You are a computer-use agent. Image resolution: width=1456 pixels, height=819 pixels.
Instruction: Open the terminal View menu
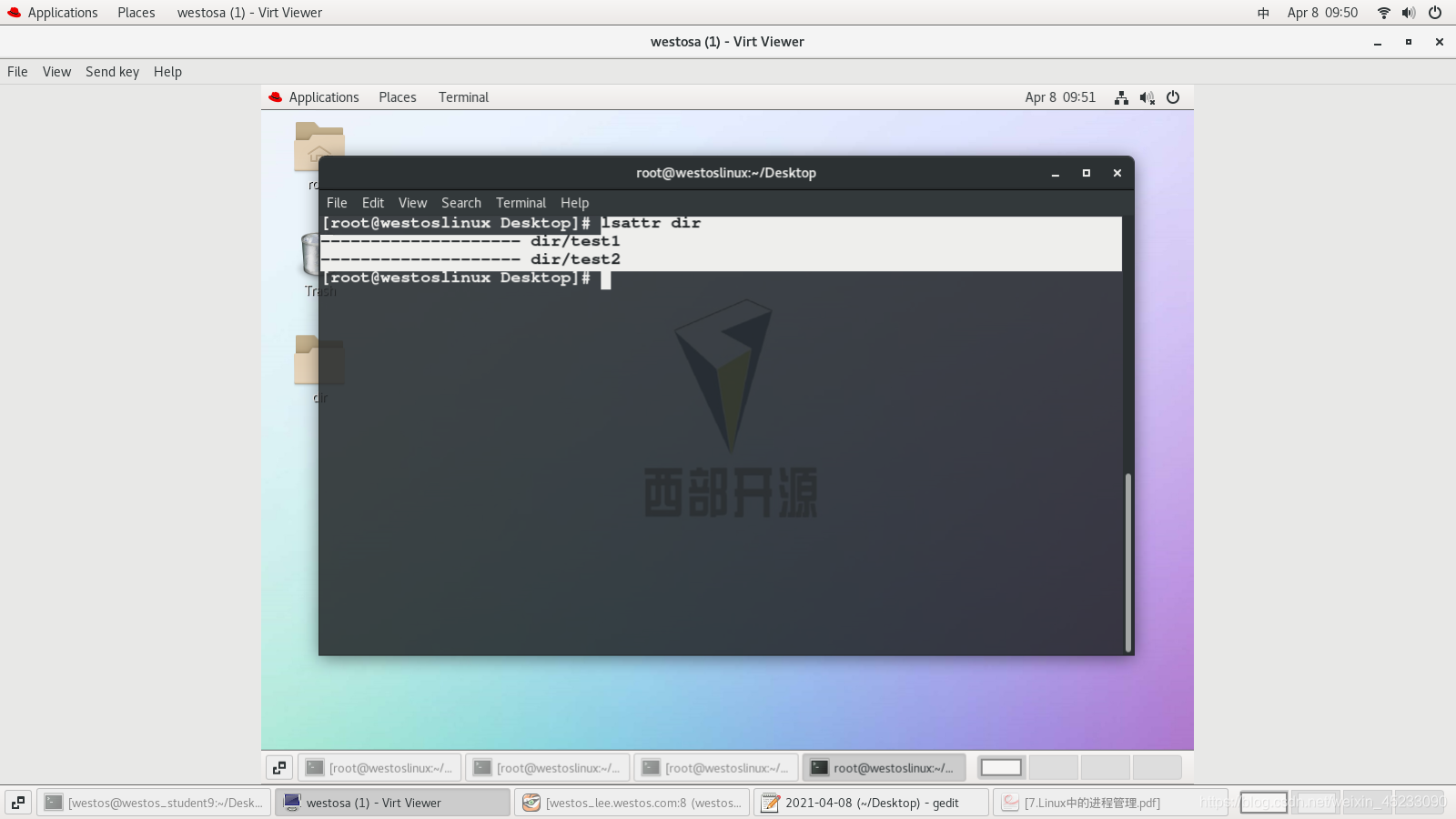412,203
